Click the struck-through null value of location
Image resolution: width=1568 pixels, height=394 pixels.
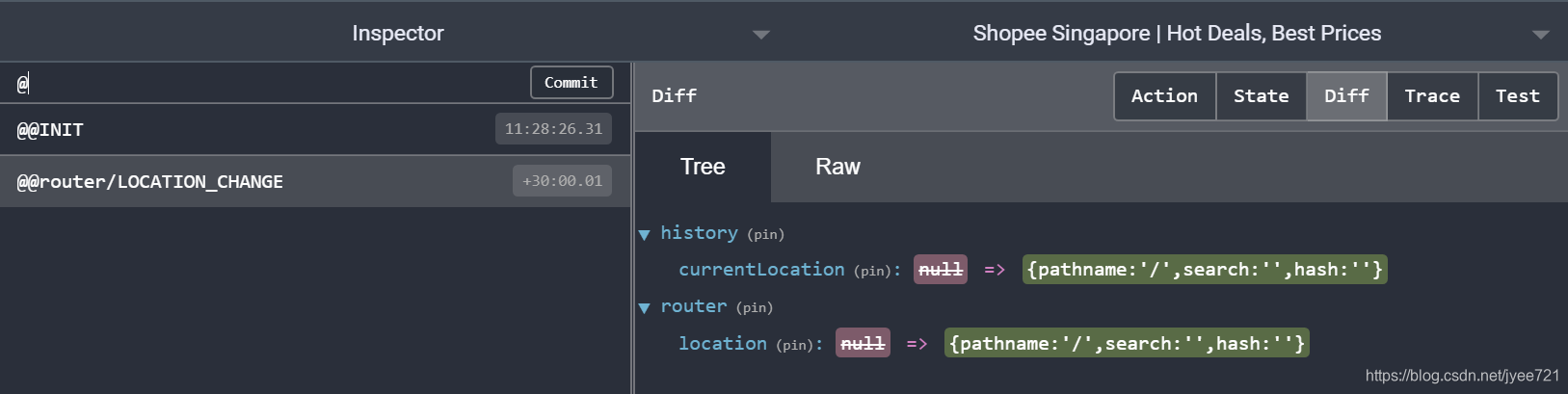pyautogui.click(x=863, y=344)
